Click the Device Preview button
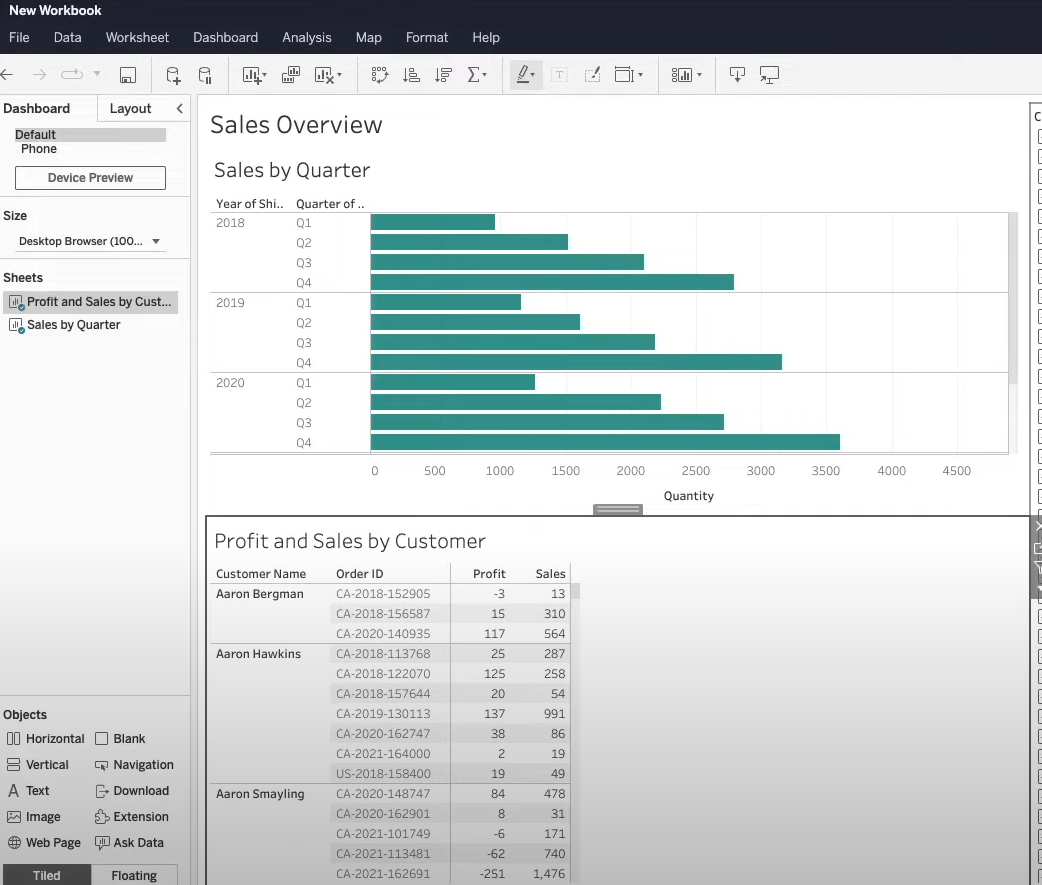 [90, 178]
